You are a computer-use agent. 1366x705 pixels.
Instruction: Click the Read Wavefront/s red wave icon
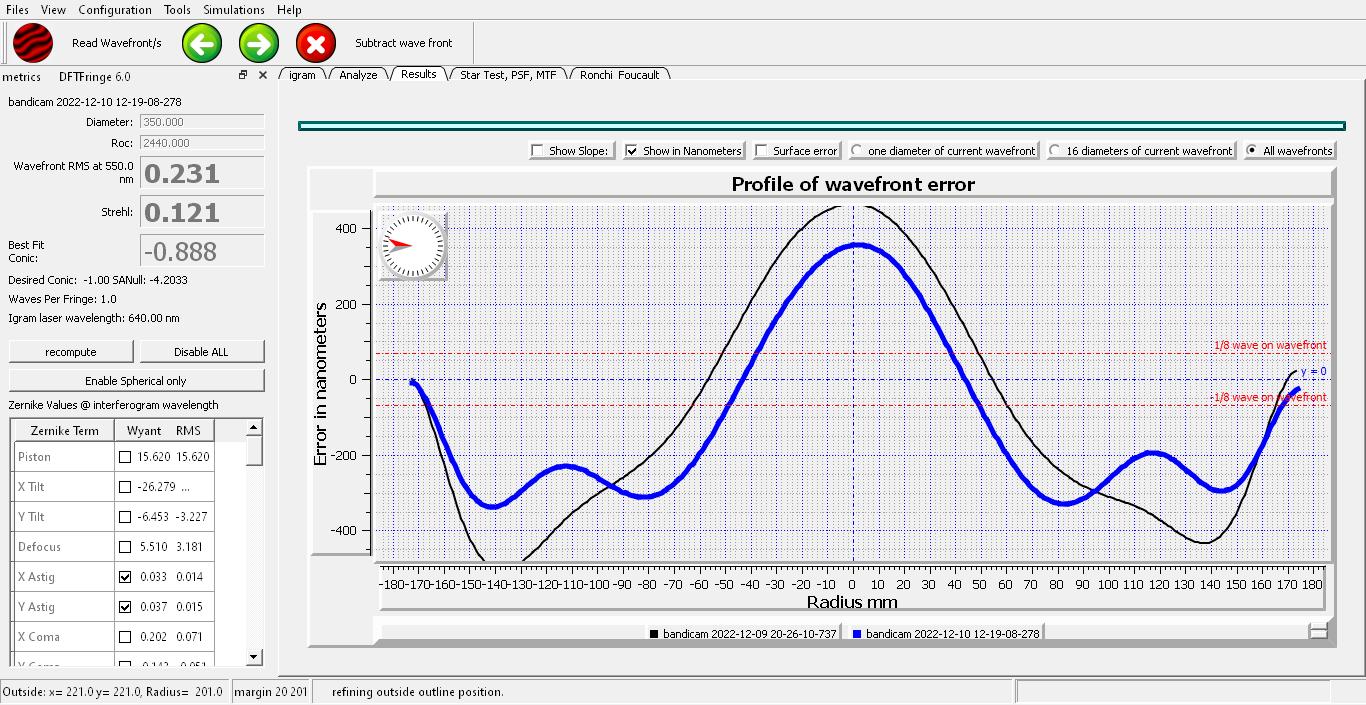(33, 43)
